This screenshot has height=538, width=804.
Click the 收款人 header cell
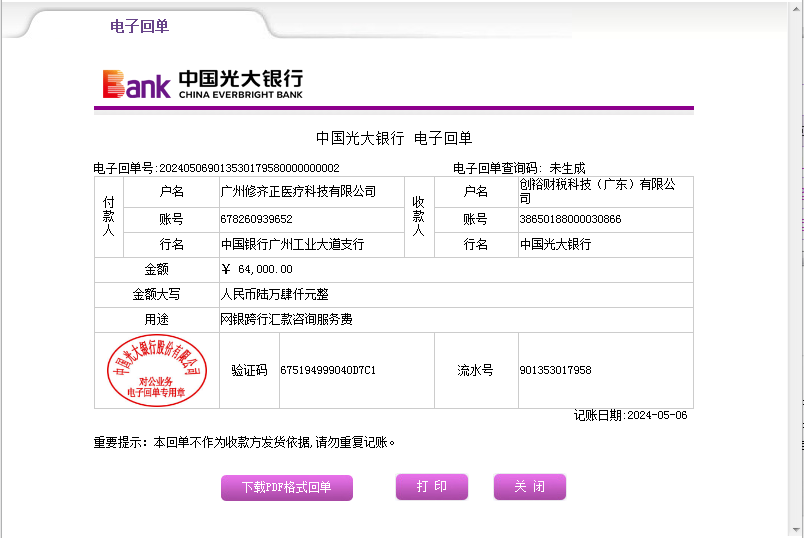419,216
